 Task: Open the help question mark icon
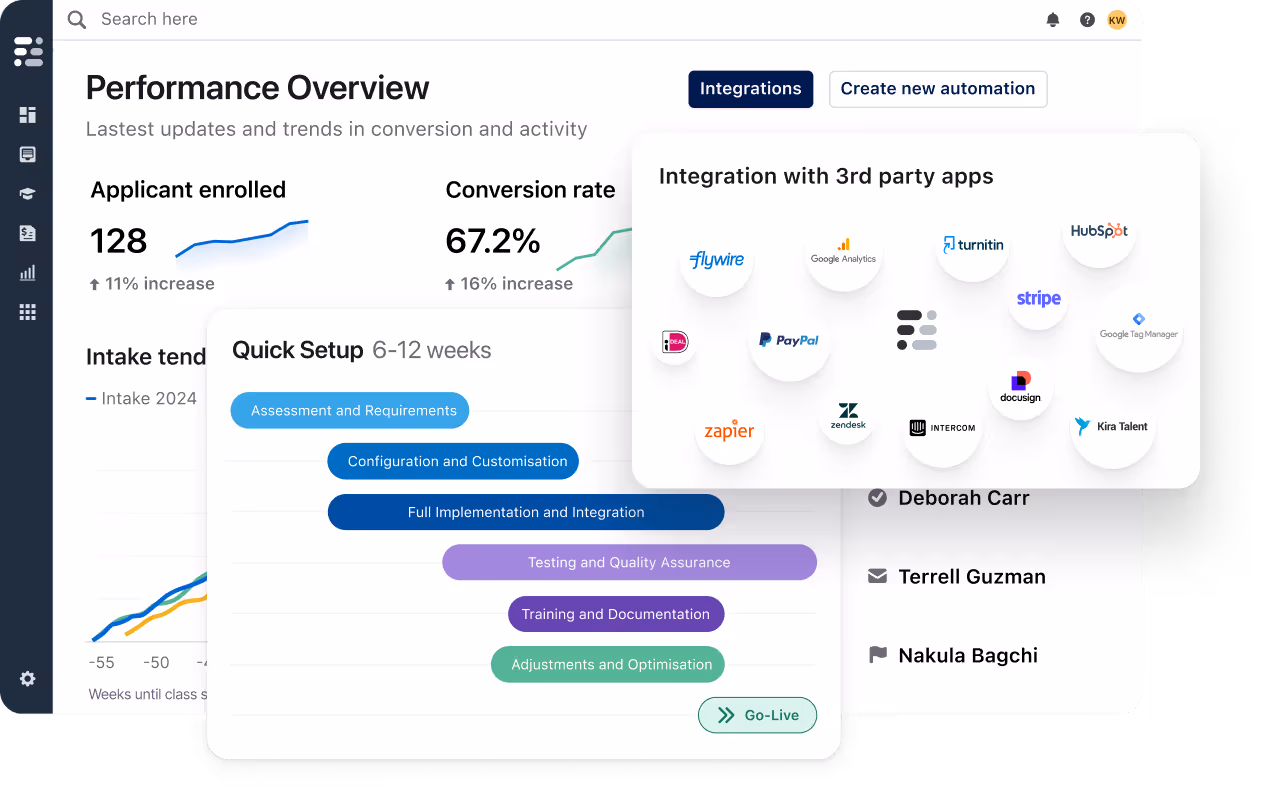click(1087, 19)
